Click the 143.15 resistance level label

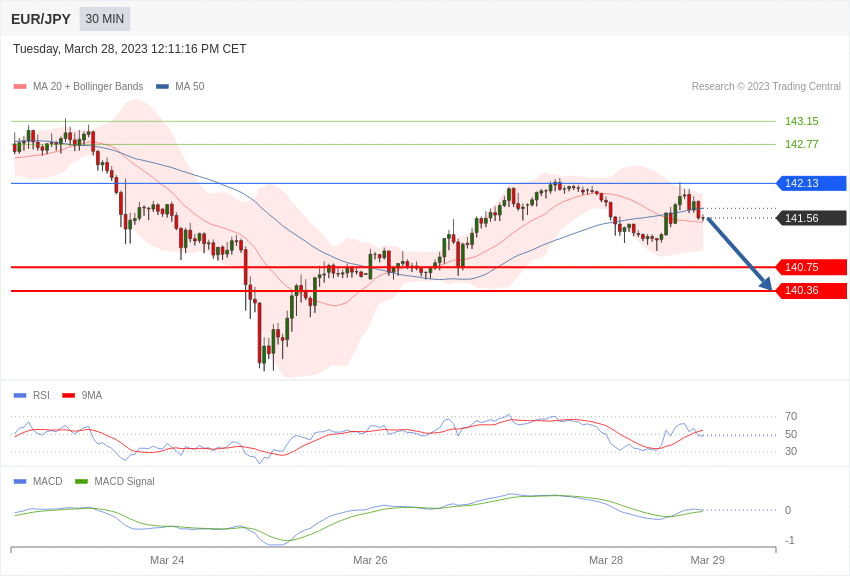click(802, 121)
